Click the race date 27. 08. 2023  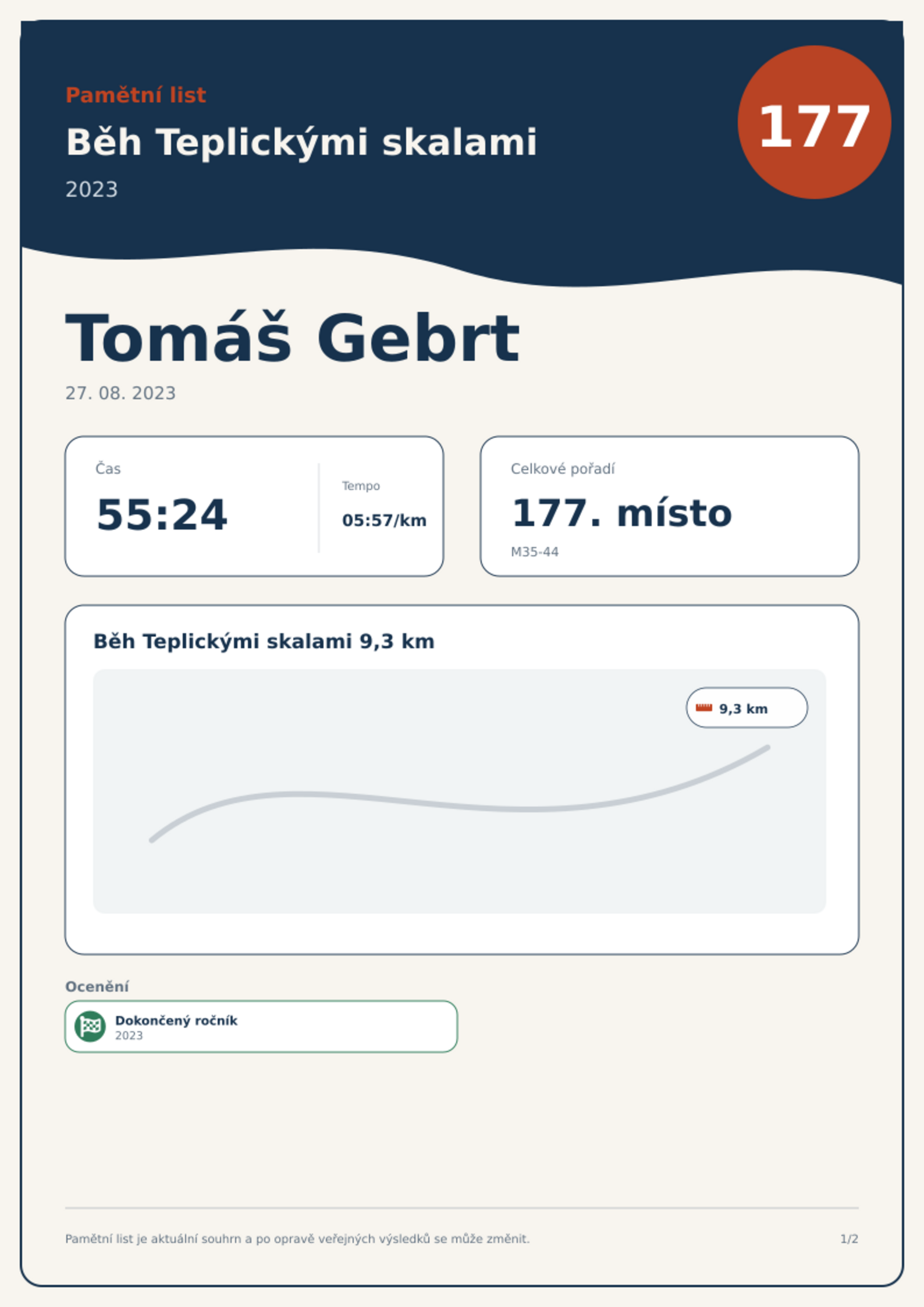coord(120,393)
